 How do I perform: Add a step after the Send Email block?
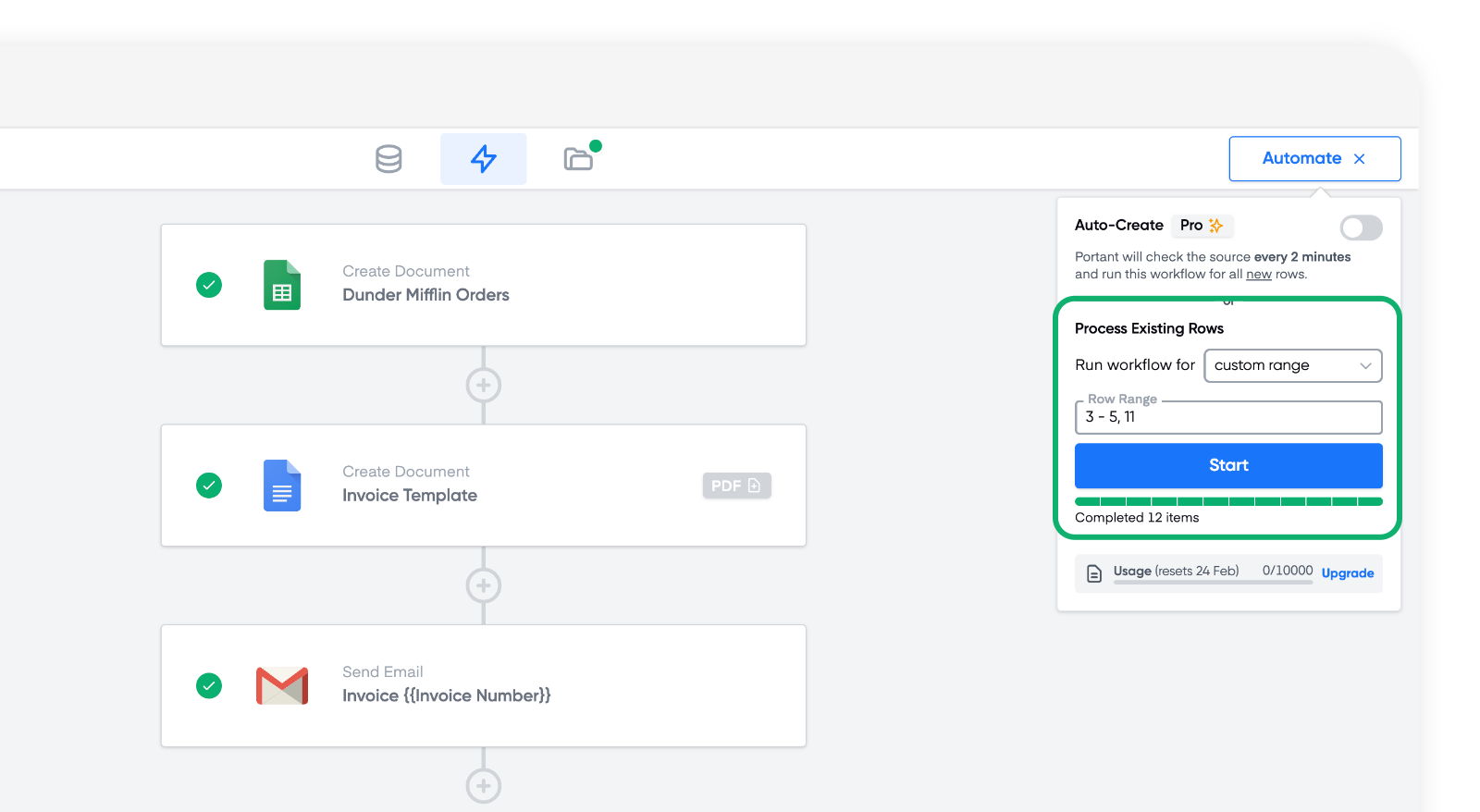pyautogui.click(x=483, y=786)
